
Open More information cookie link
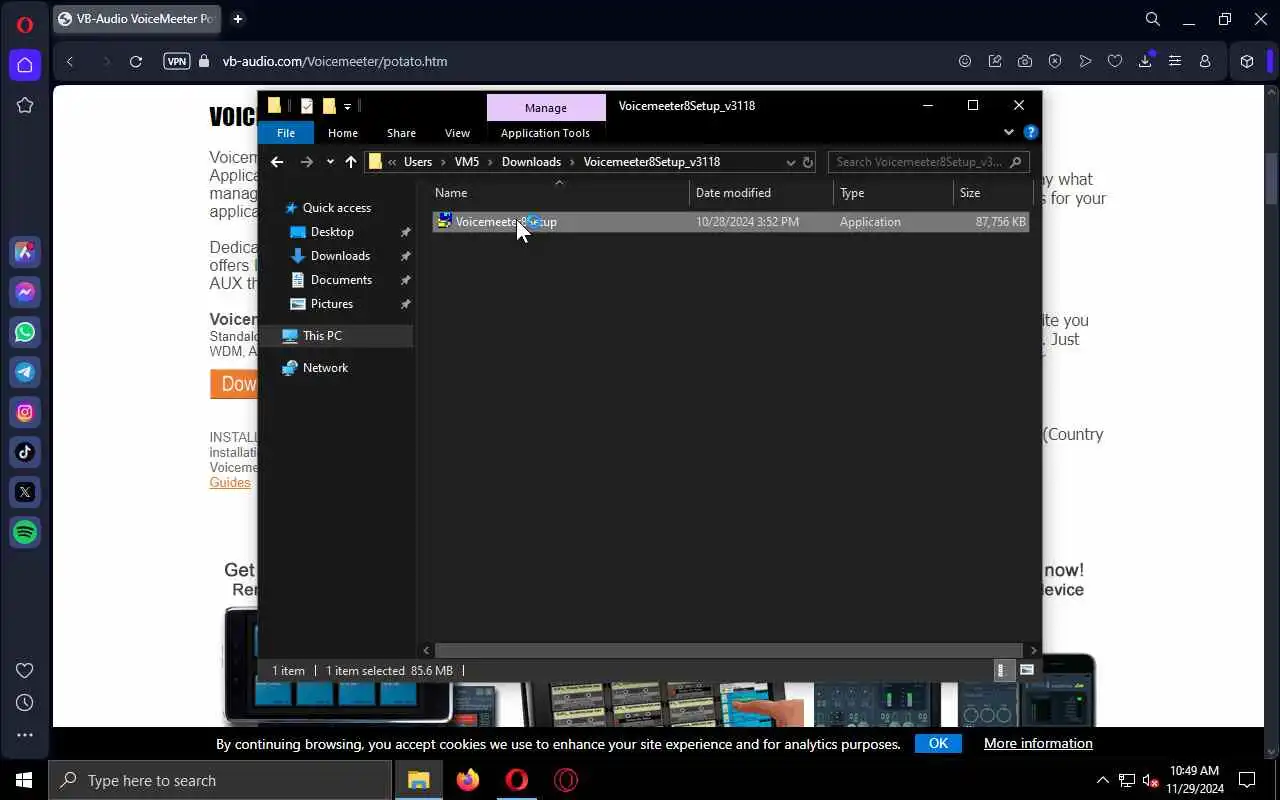coord(1038,743)
